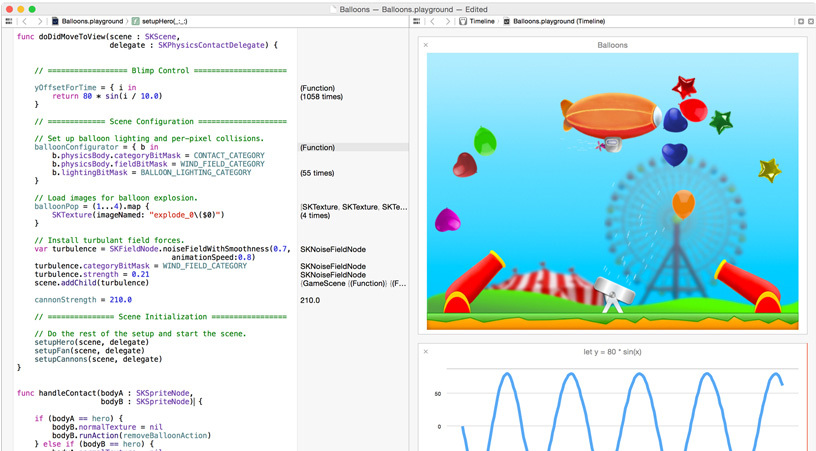
Task: Click the silver fan in Balloons scene
Action: [x=614, y=294]
